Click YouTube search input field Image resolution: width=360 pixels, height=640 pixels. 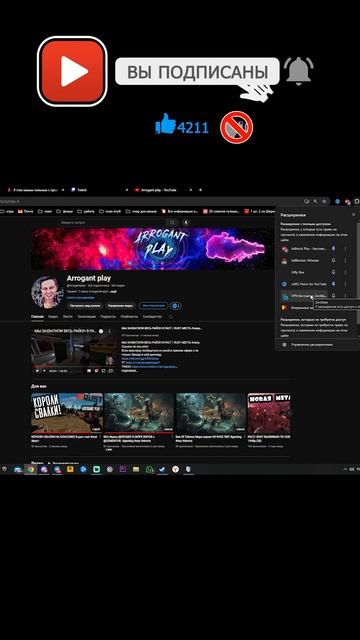click(x=112, y=222)
